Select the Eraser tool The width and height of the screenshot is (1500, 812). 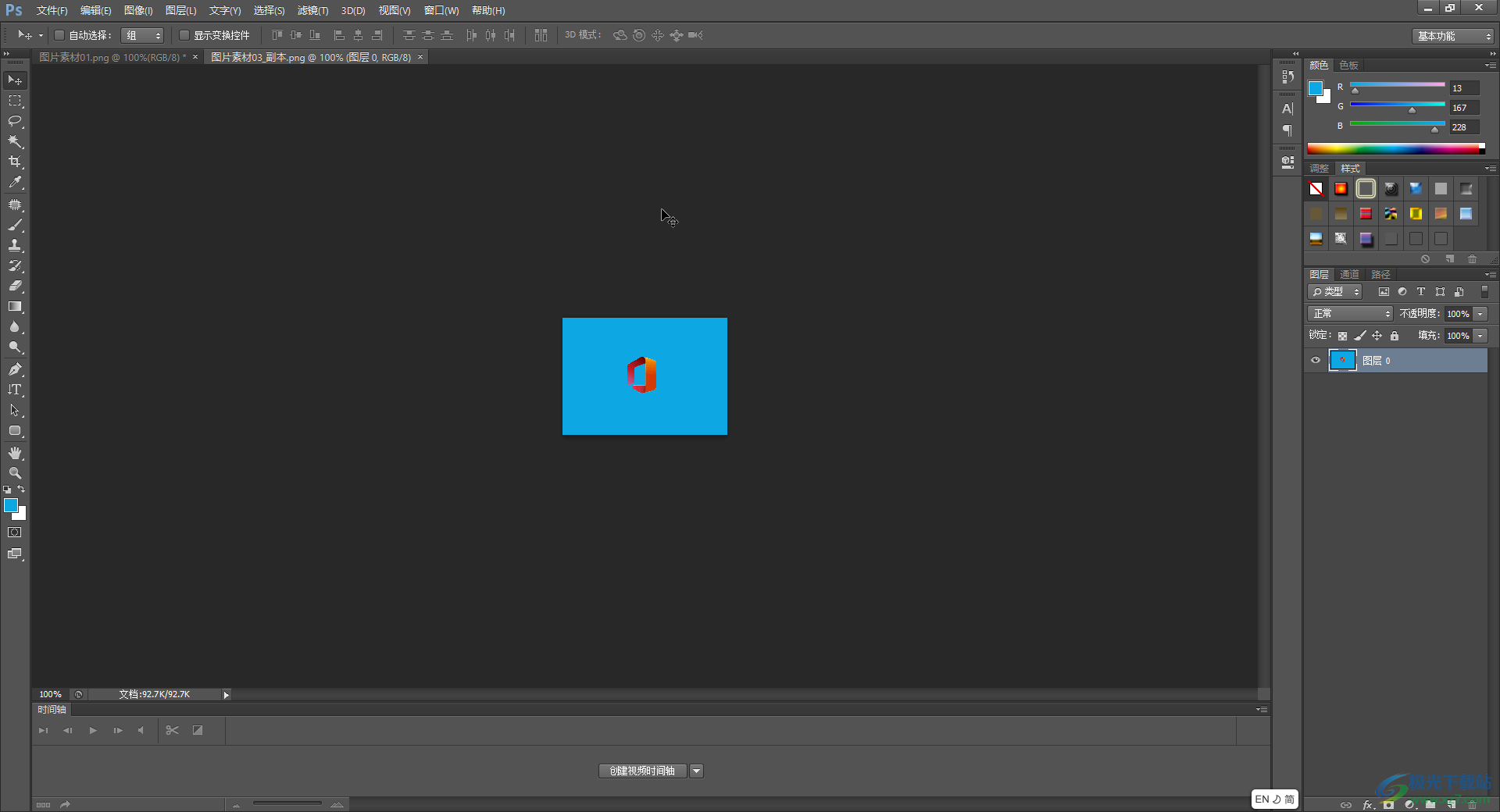(x=15, y=287)
